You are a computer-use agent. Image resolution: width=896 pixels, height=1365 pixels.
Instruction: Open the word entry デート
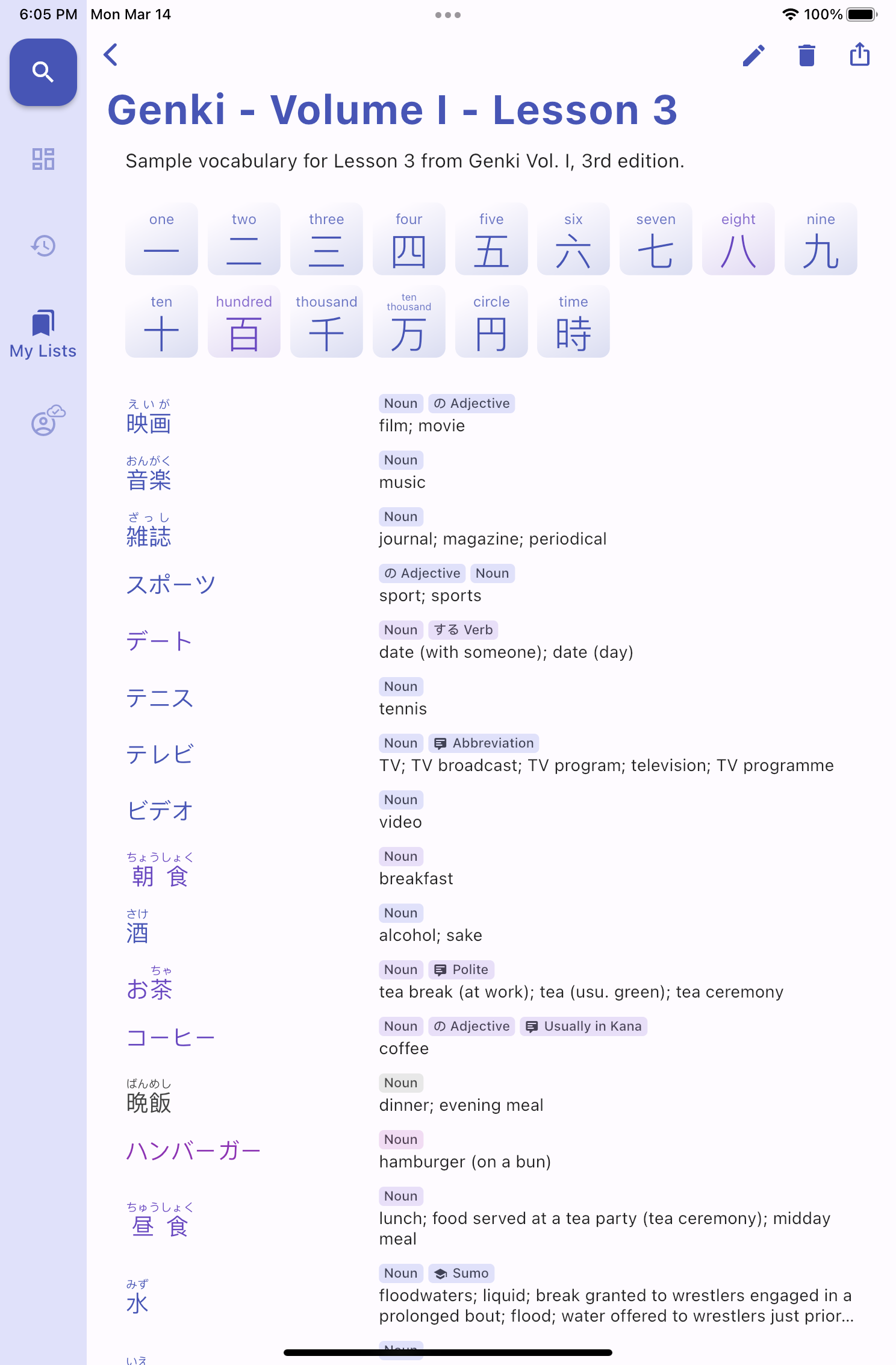pos(160,641)
